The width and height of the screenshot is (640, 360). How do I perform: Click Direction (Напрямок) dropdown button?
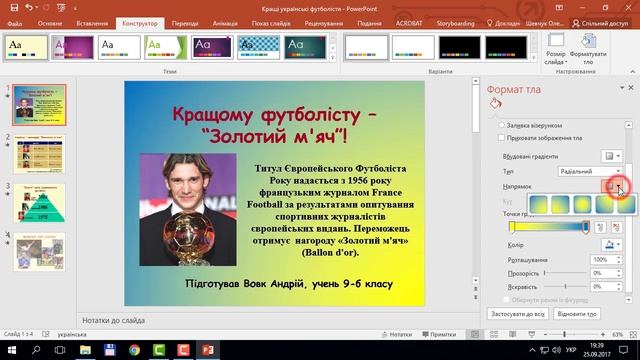coord(612,187)
